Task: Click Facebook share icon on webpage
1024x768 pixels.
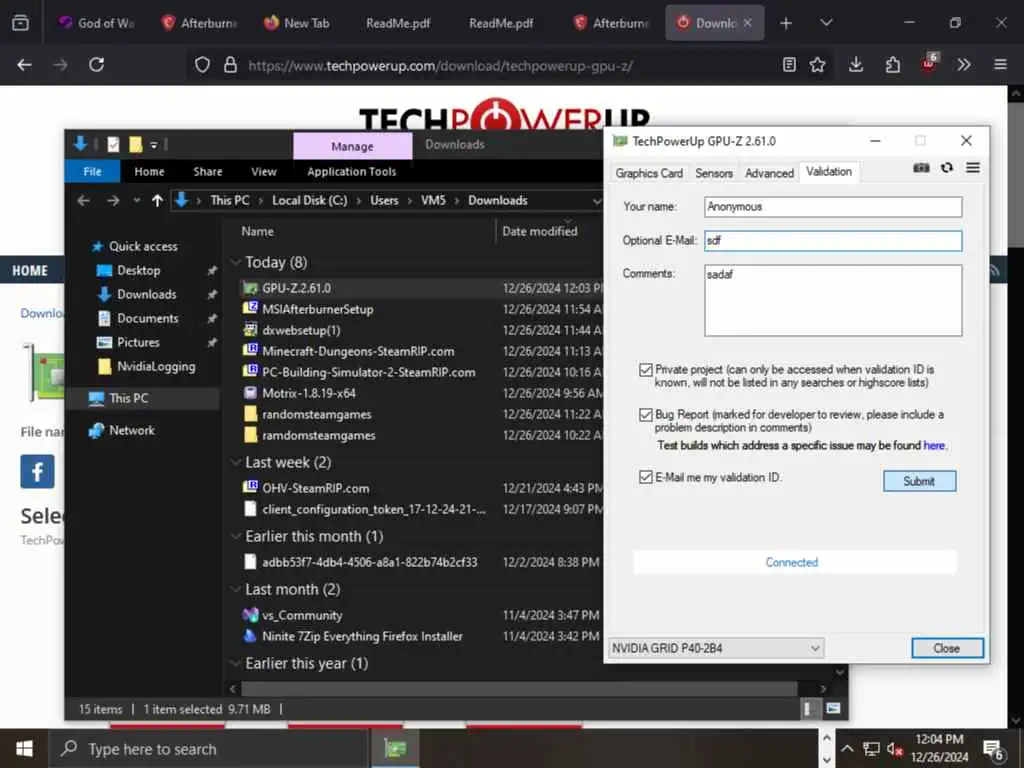Action: (37, 472)
